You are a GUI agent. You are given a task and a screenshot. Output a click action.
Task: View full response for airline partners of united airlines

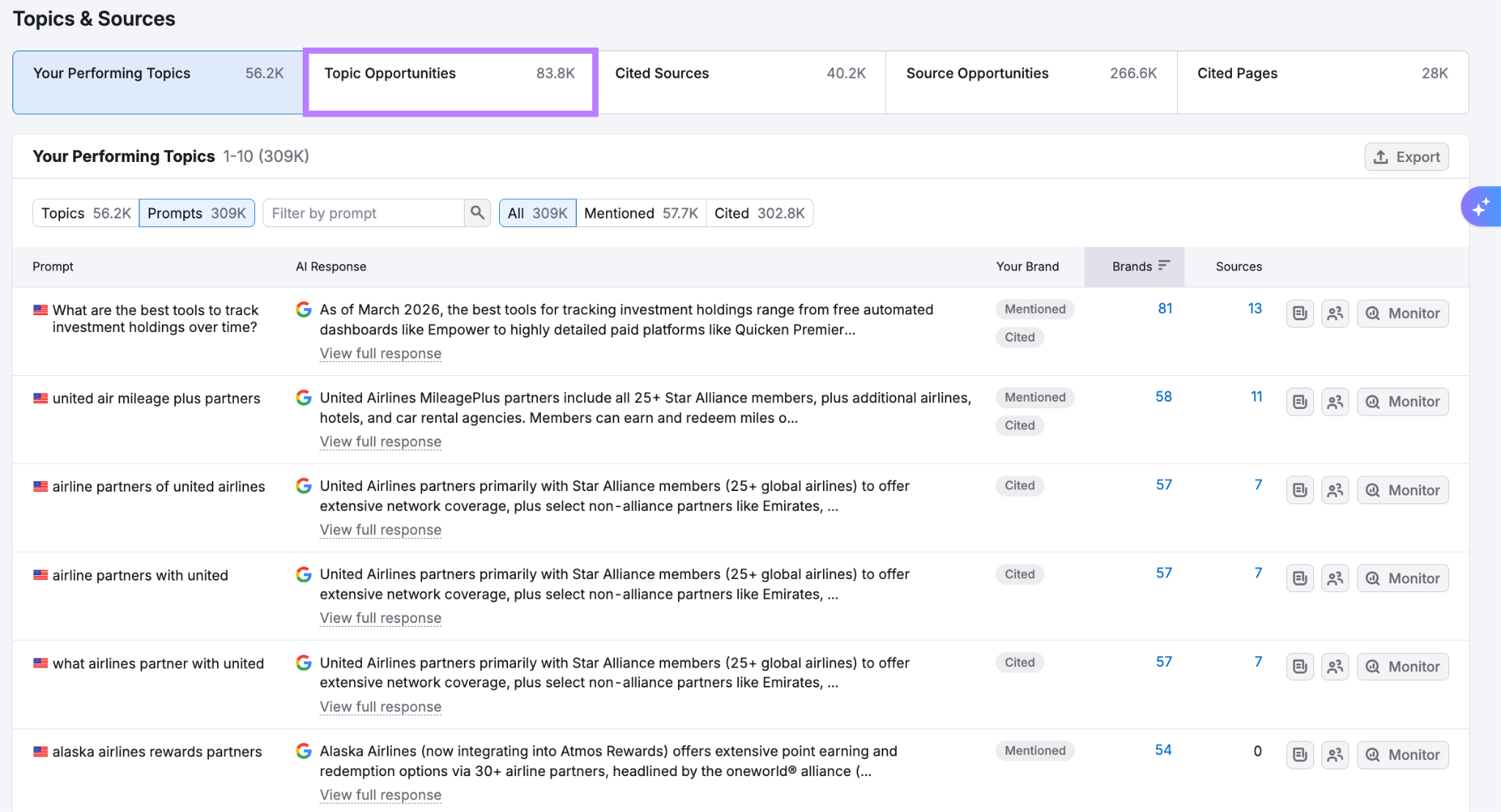pyautogui.click(x=380, y=530)
